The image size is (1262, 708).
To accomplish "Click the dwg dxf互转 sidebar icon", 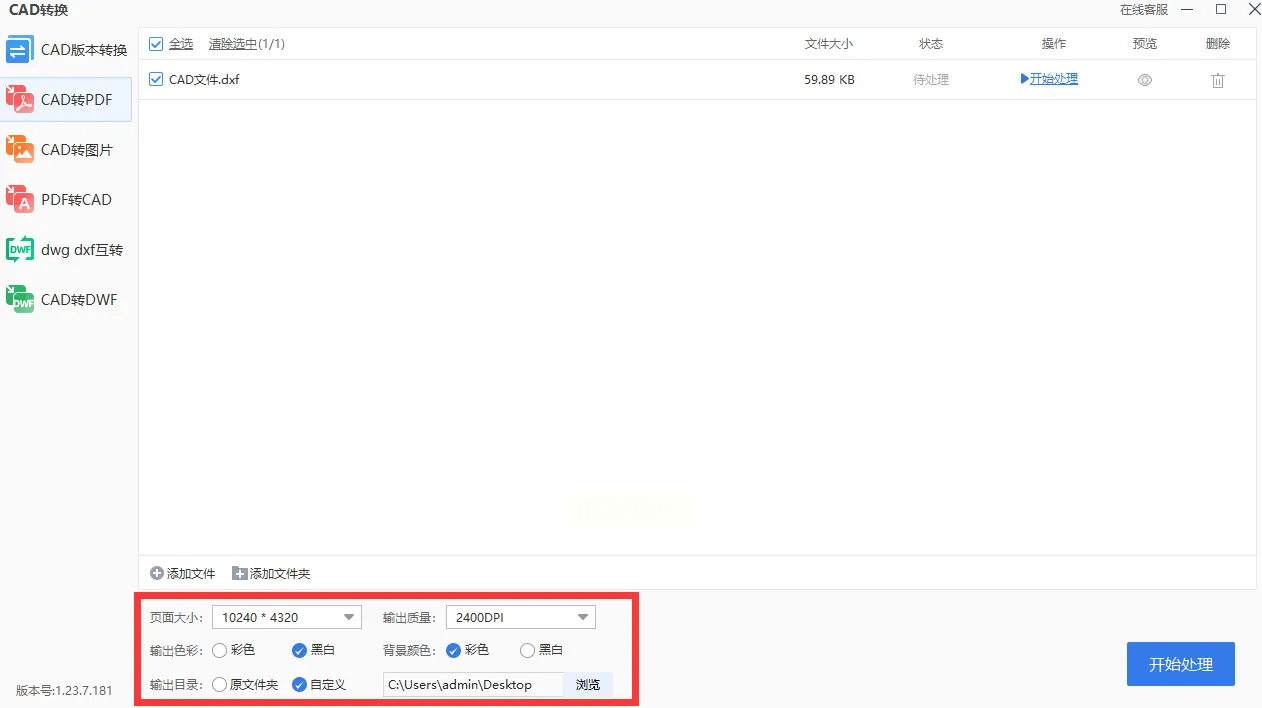I will (20, 250).
